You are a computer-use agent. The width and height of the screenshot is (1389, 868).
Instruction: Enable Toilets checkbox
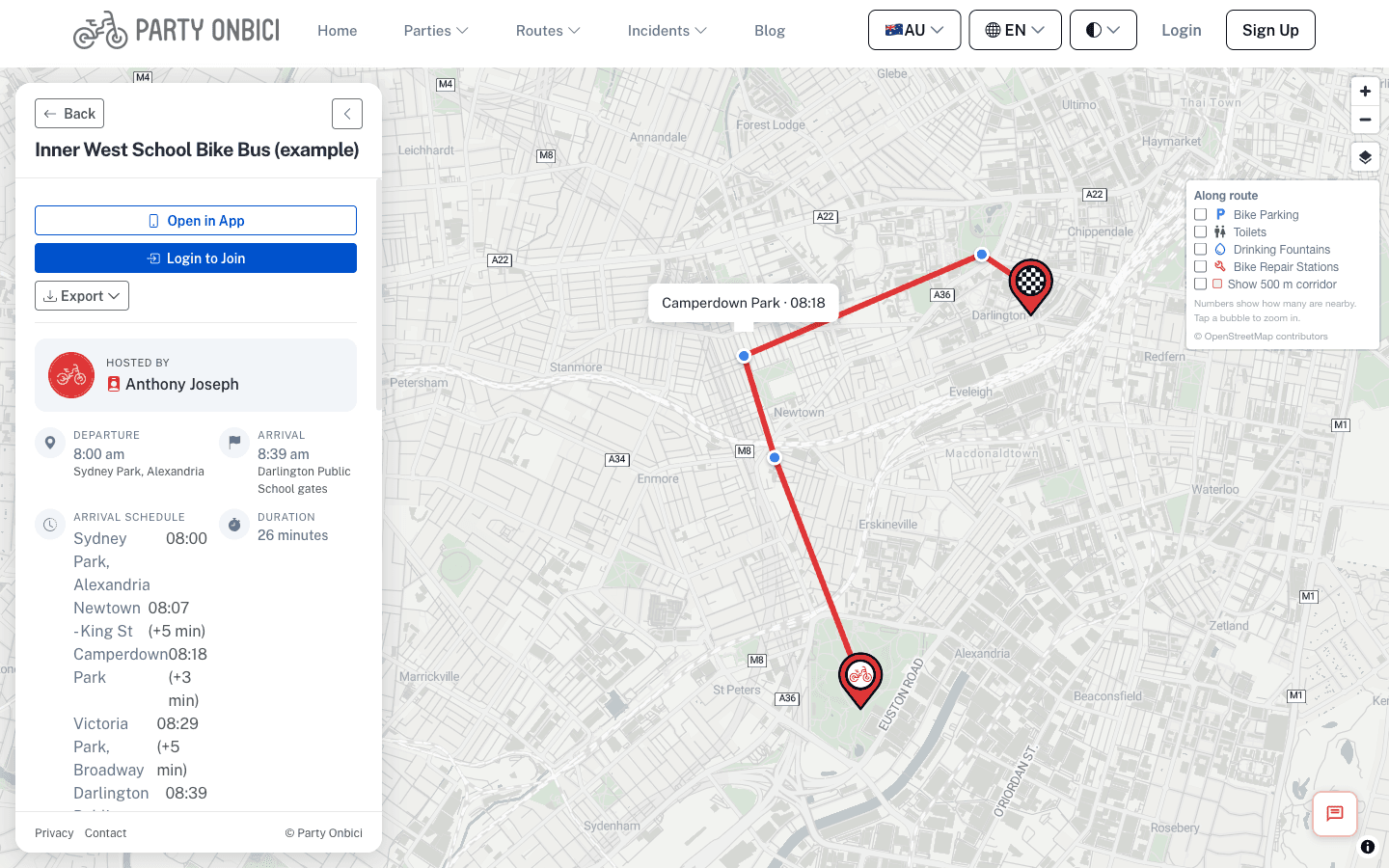tap(1201, 231)
